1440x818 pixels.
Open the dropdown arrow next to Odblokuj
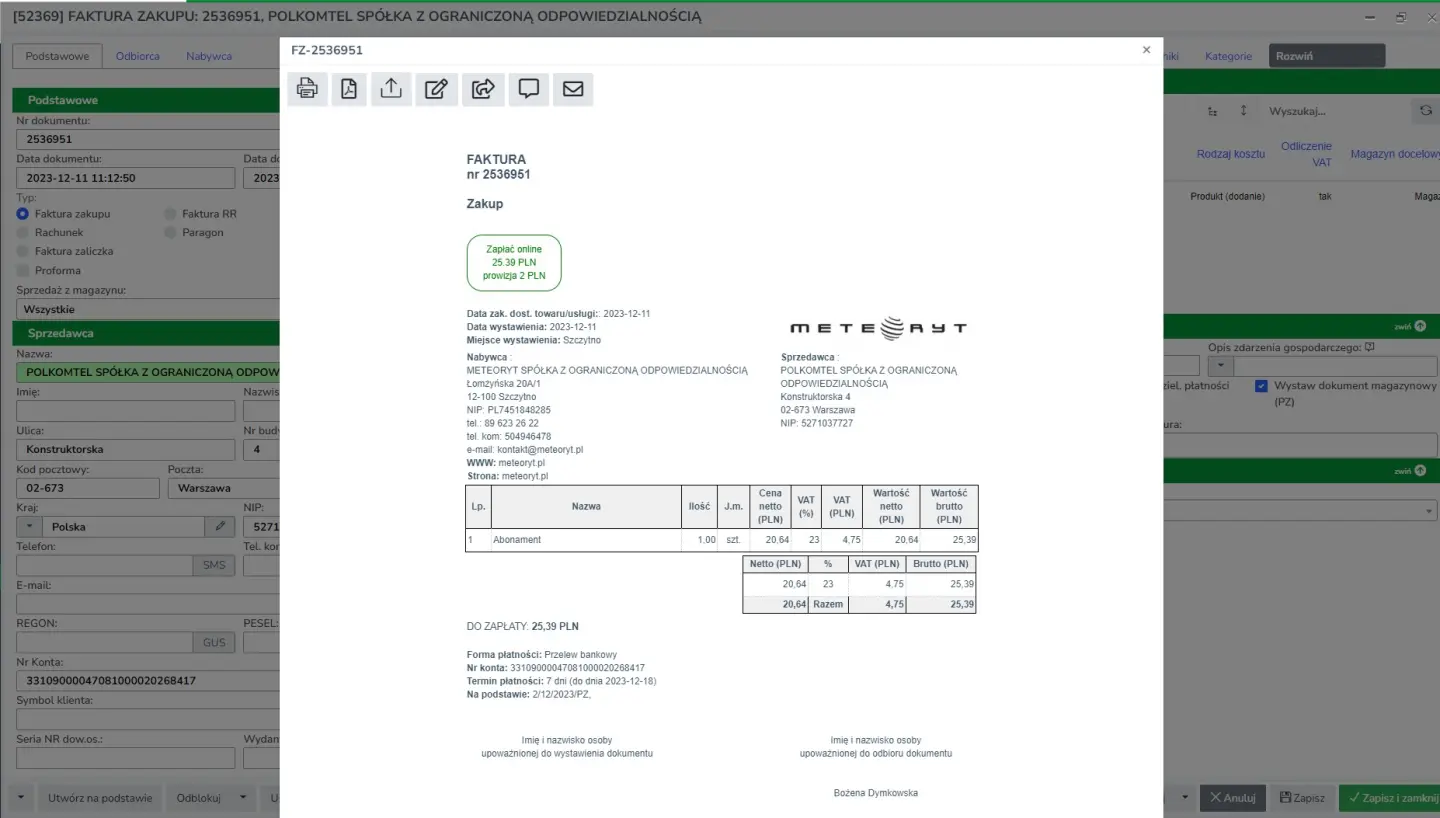242,798
